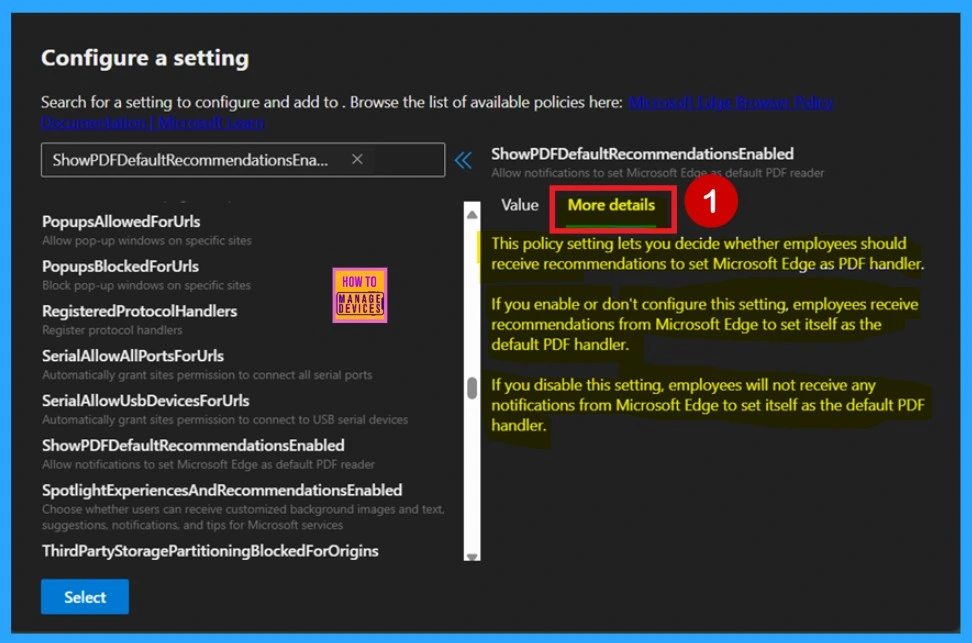
Task: Click the 'connect to USB serial devices' description
Action: pyautogui.click(x=225, y=420)
